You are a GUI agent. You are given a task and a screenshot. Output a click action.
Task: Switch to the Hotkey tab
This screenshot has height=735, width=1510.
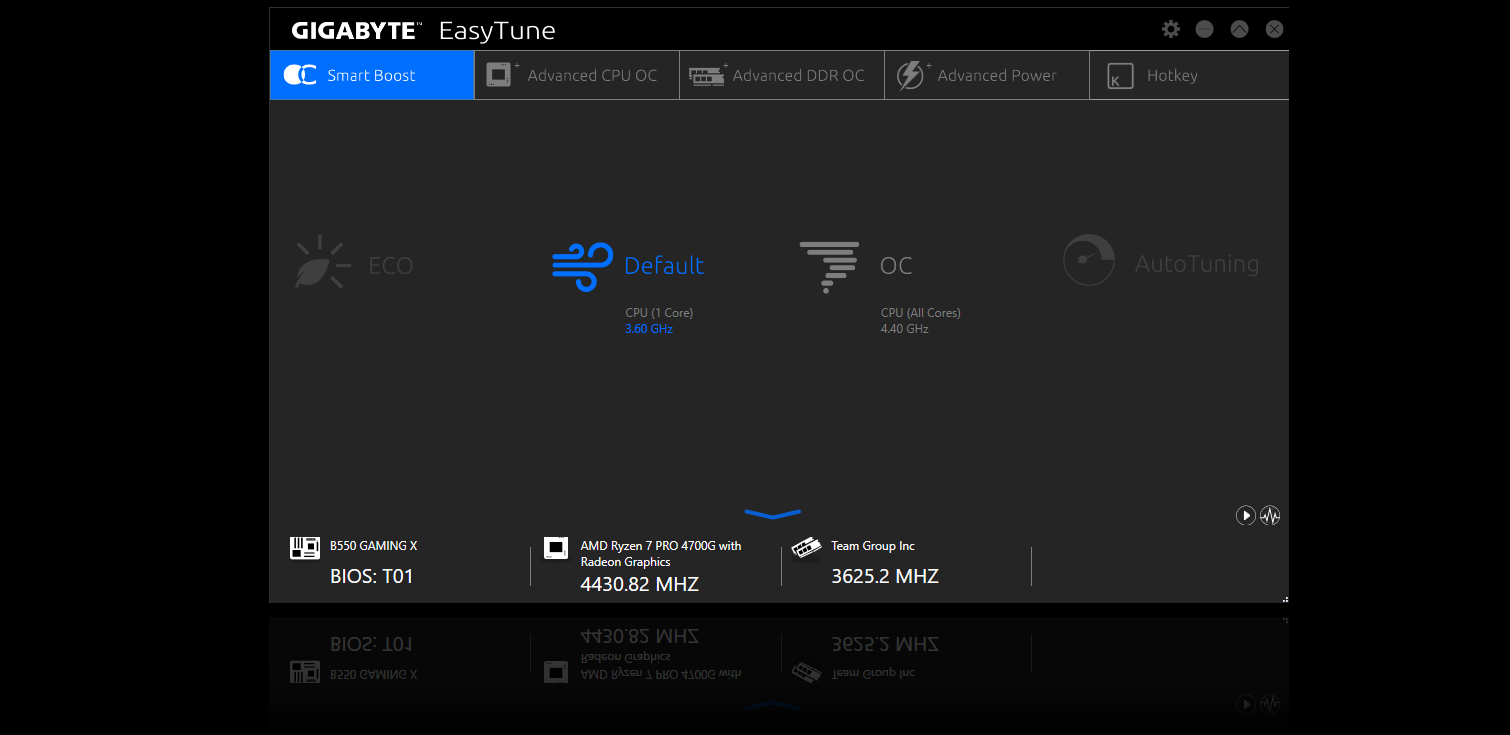coord(1170,75)
